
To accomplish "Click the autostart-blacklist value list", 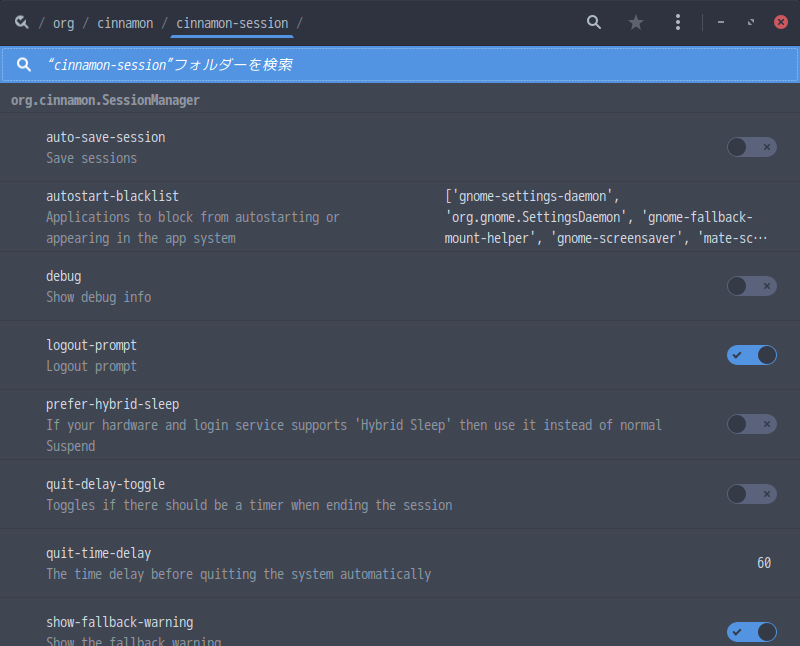I will tap(605, 217).
